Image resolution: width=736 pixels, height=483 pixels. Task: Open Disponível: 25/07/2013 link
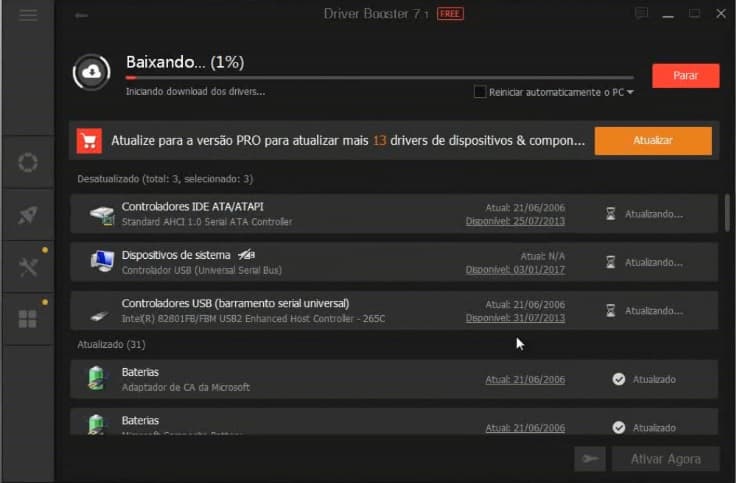pos(515,221)
